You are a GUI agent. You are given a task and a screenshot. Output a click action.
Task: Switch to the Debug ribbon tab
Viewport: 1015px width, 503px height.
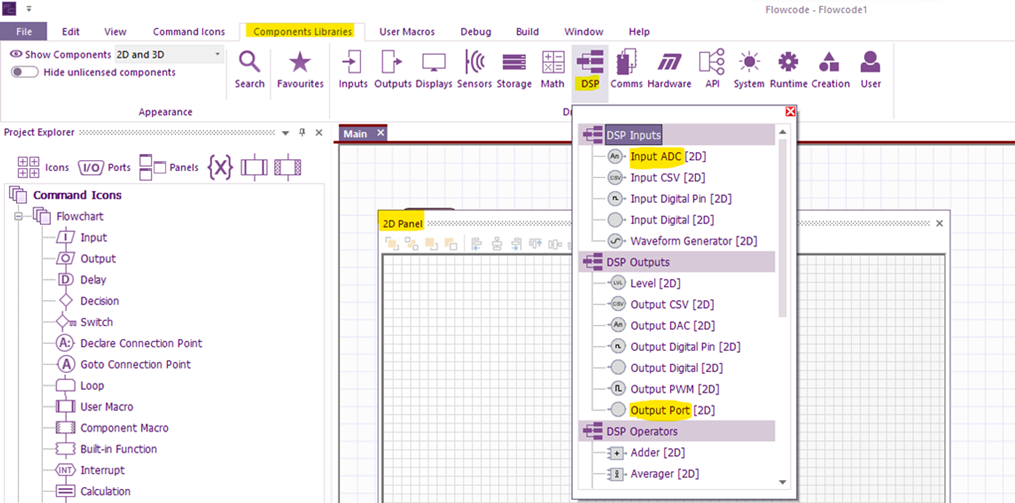[476, 31]
